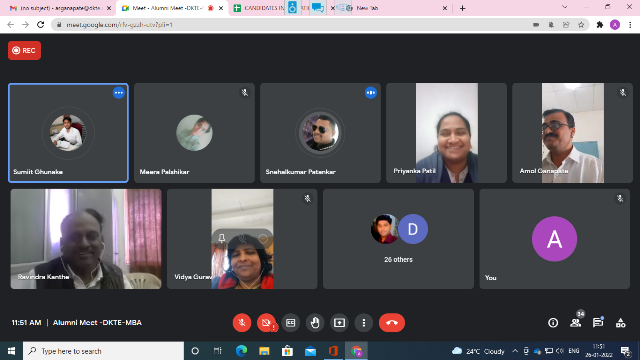
Task: Turn on camera with the red video button
Action: (266, 323)
